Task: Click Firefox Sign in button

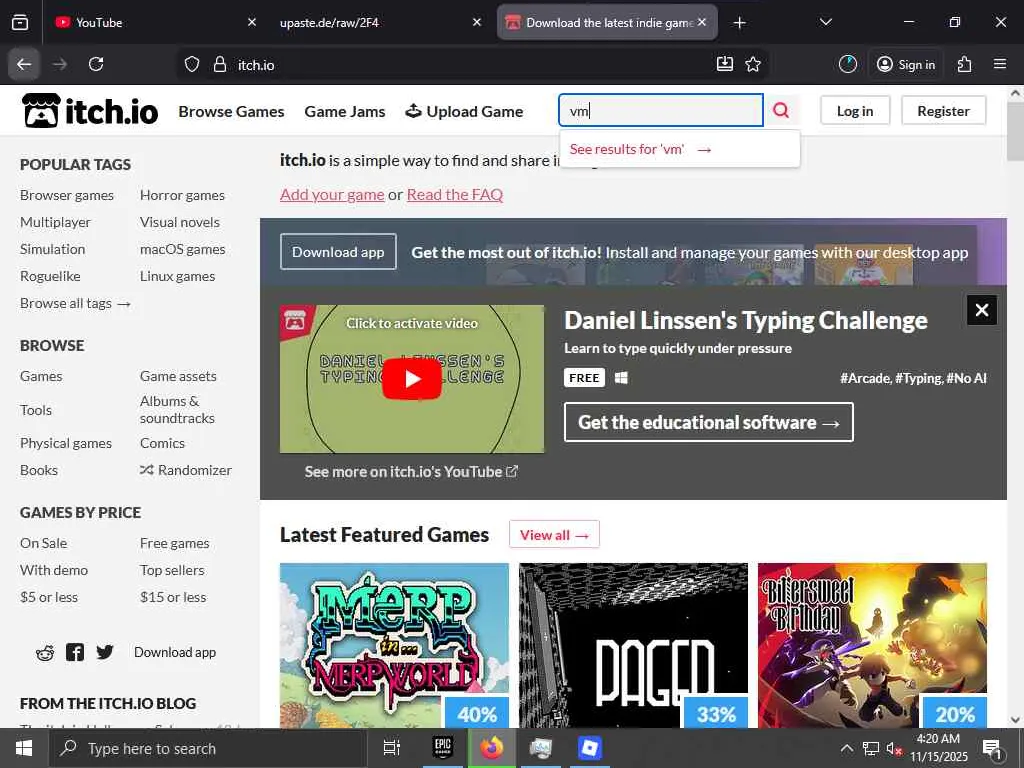Action: [906, 65]
